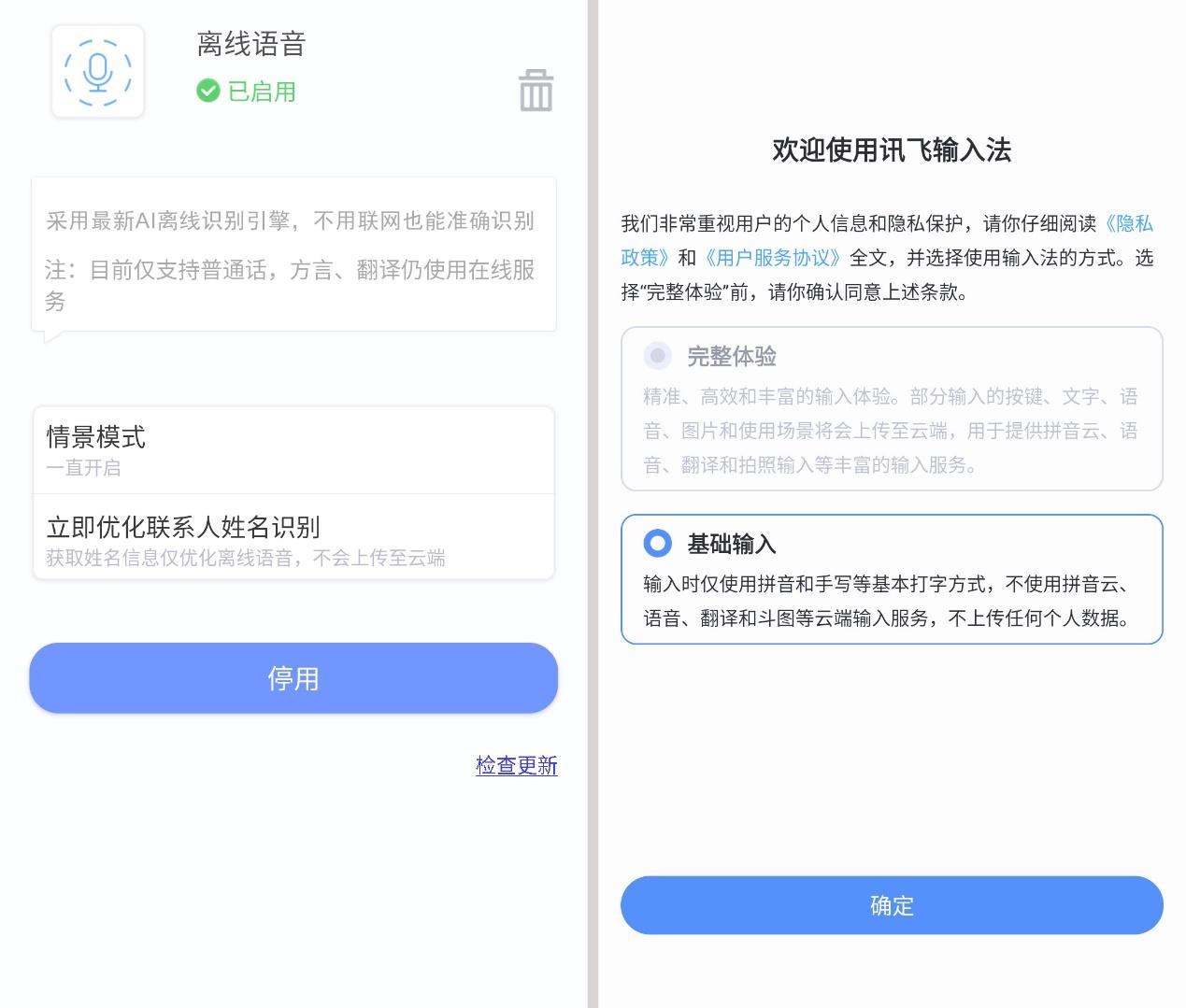Select the 完整体验 radio button
Screen dimensions: 1186x1008
coord(658,356)
